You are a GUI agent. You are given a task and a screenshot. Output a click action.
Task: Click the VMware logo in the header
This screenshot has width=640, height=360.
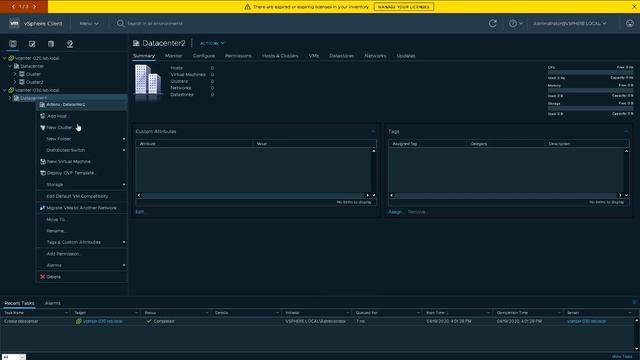[14, 23]
